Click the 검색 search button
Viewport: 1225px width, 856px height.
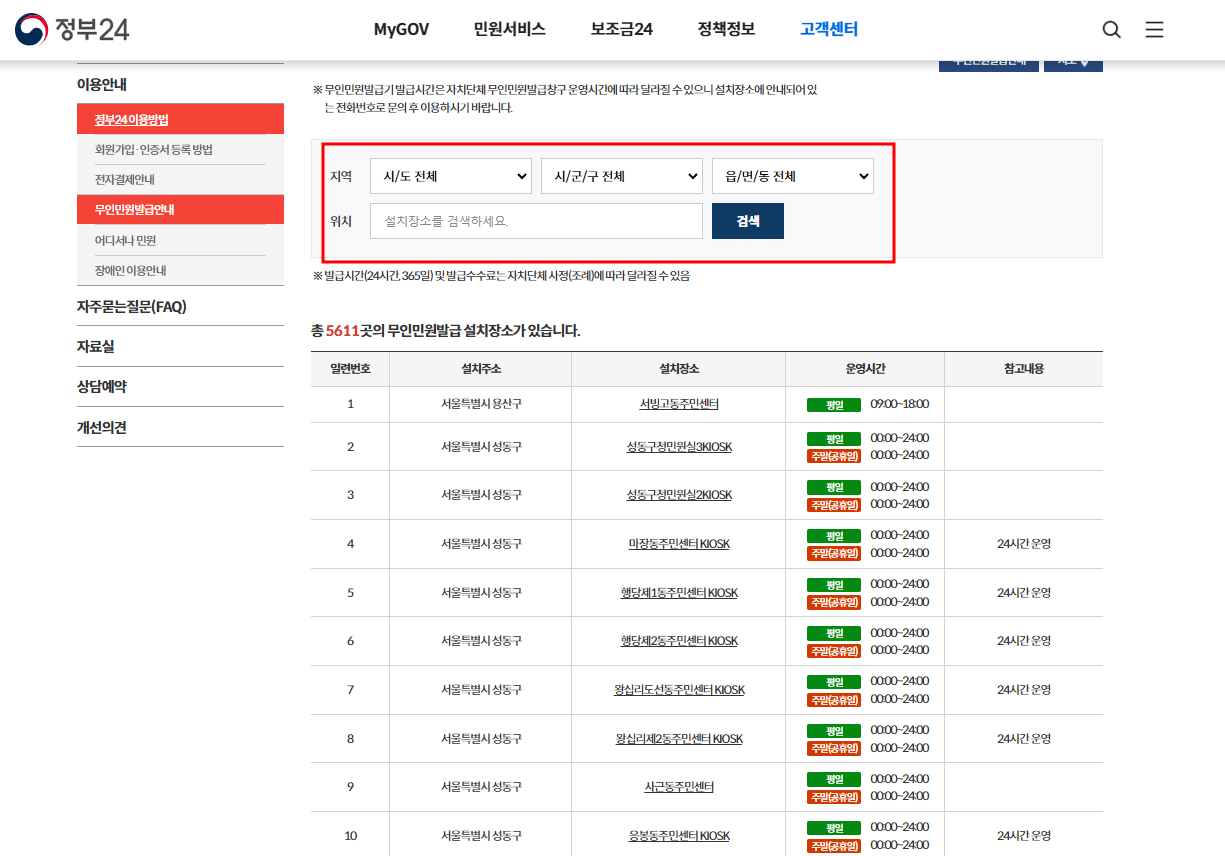[x=747, y=220]
